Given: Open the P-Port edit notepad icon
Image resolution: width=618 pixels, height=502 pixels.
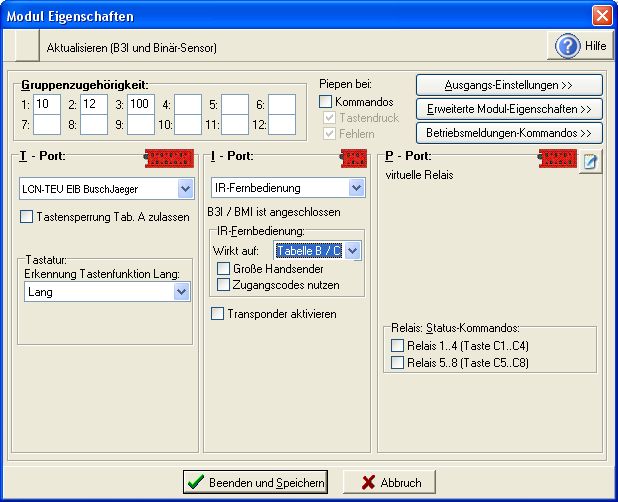Looking at the screenshot, I should click(591, 160).
